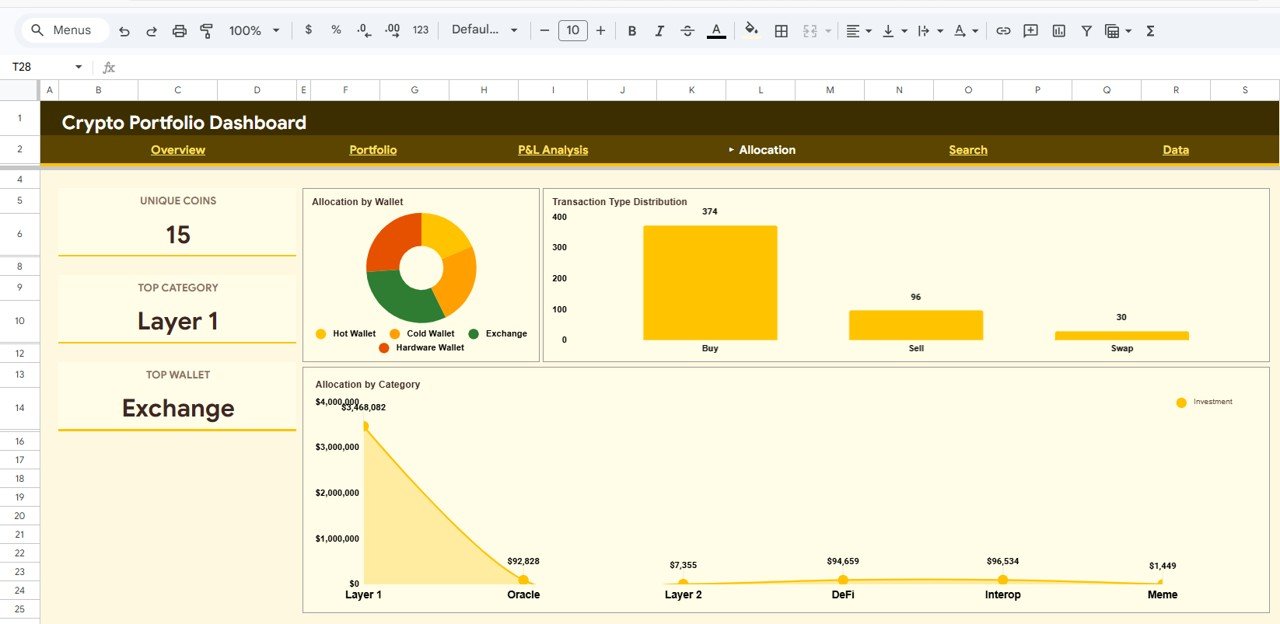
Task: Open the zoom level dropdown
Action: pos(253,30)
